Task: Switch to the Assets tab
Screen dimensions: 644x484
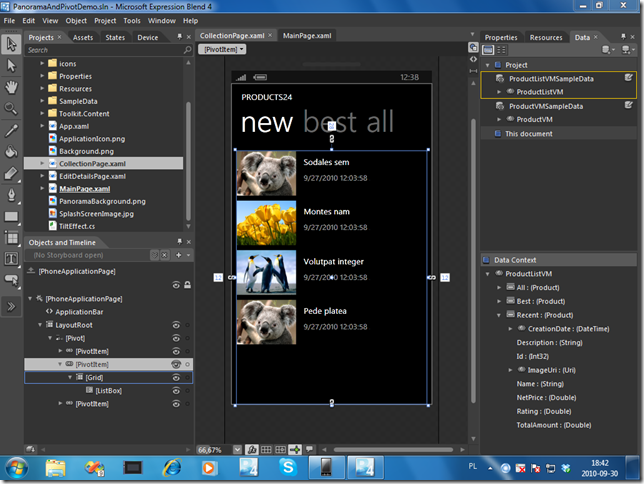Action: [83, 37]
